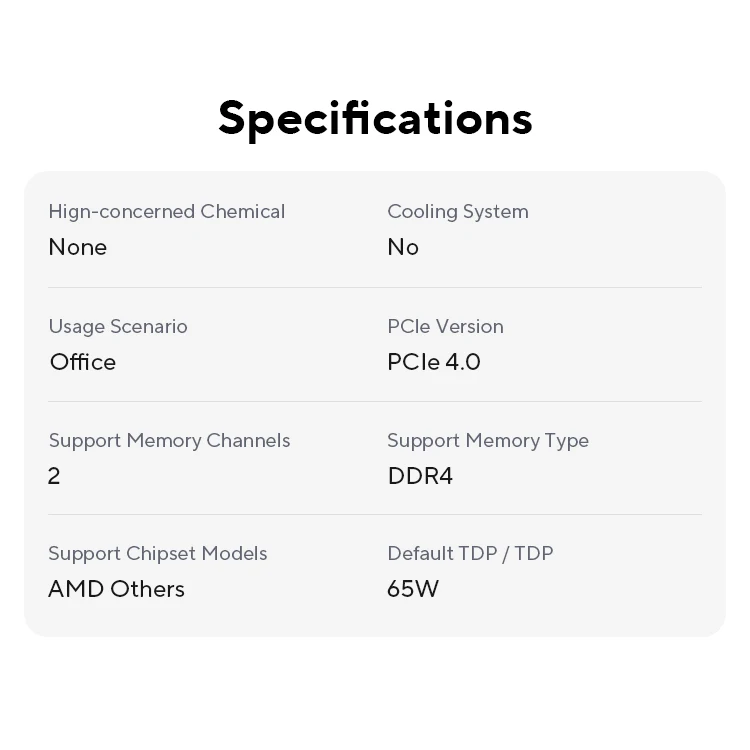Click the value None under Chemical
This screenshot has width=750, height=750.
(x=78, y=247)
